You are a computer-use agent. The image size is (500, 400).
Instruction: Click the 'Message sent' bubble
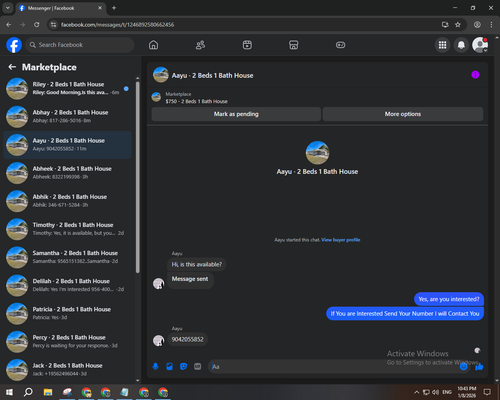pyautogui.click(x=190, y=279)
